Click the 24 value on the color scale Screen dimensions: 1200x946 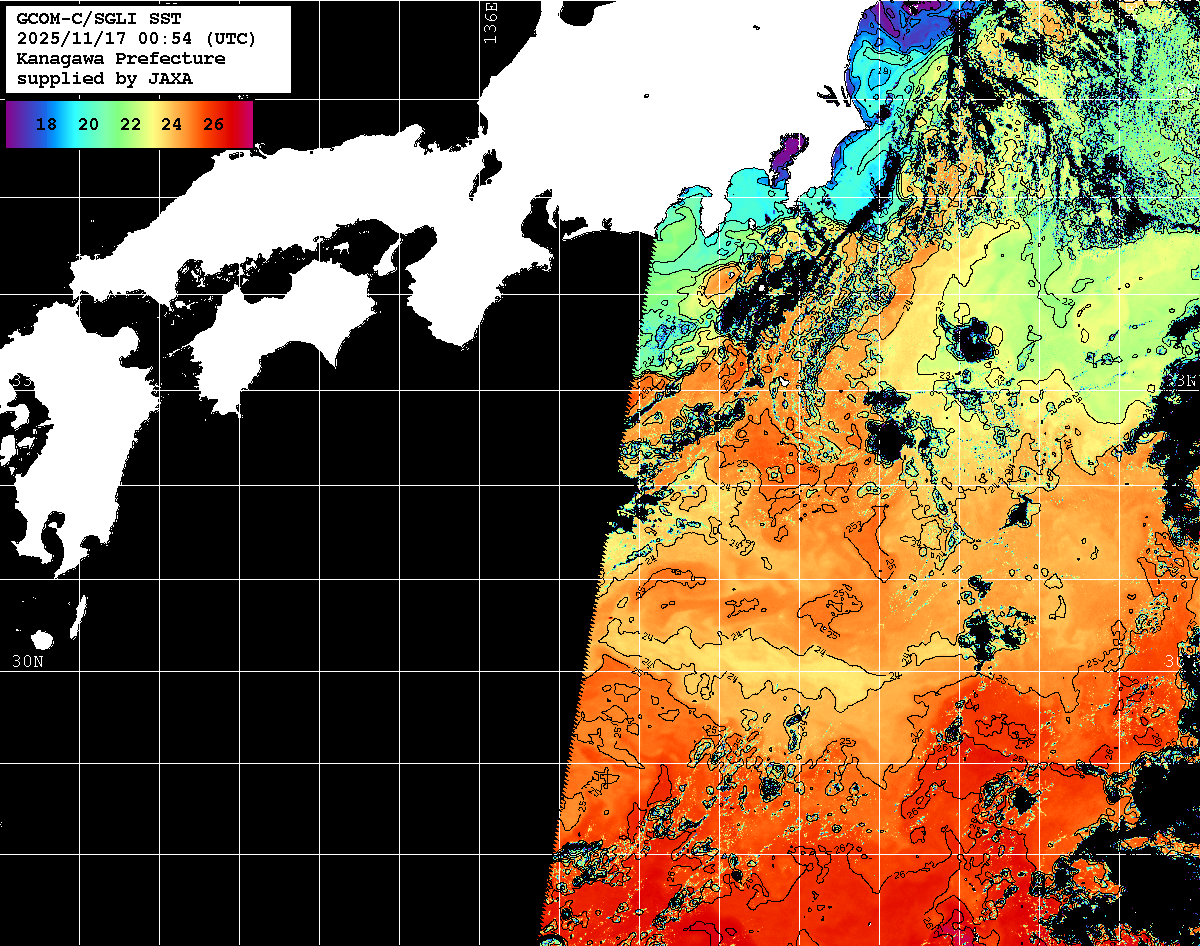click(x=171, y=124)
